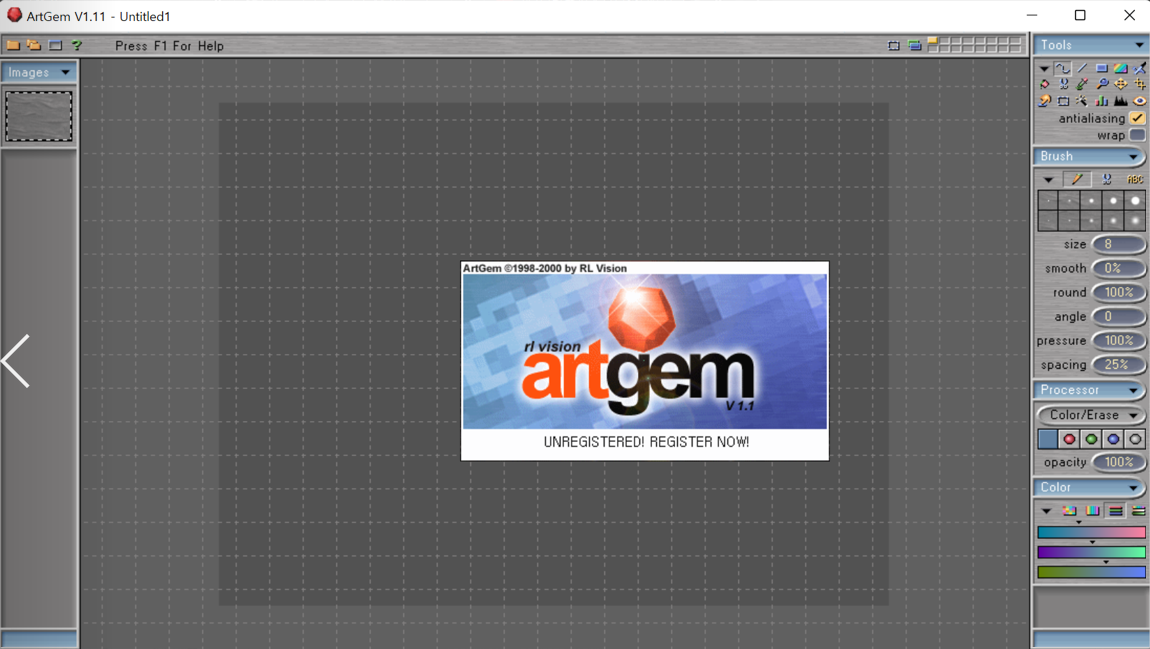Image resolution: width=1150 pixels, height=649 pixels.
Task: Toggle the gray alpha channel button
Action: 1135,439
